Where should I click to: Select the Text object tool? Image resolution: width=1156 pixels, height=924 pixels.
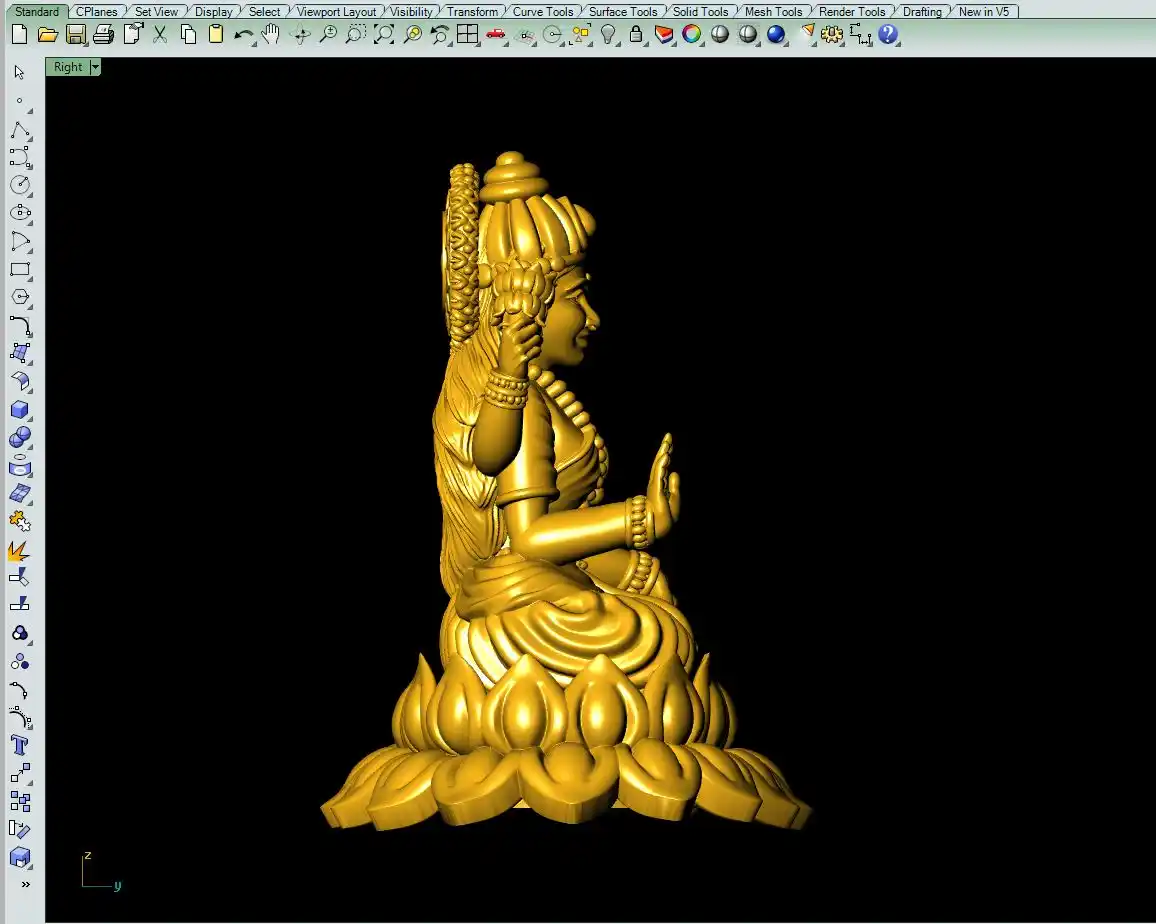20,745
